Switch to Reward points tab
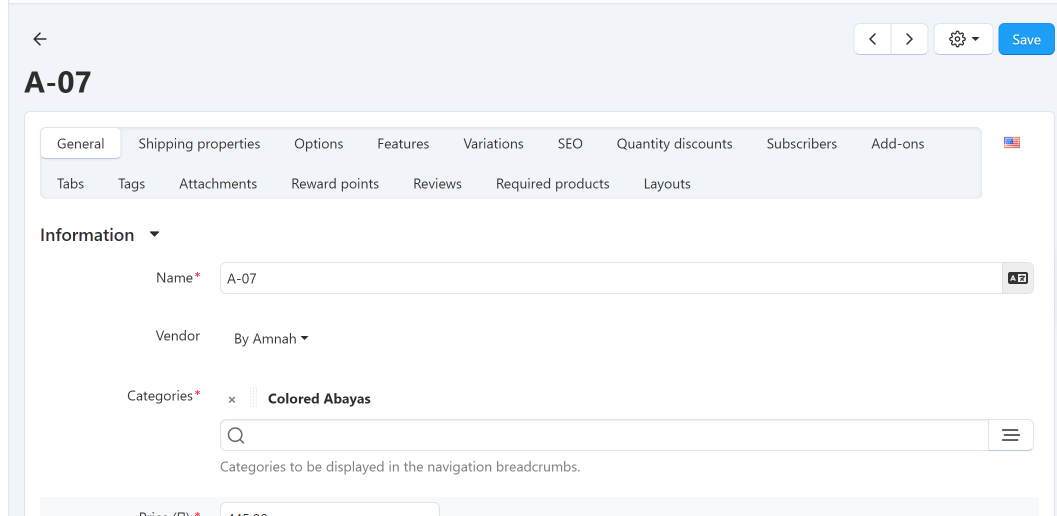 point(335,183)
